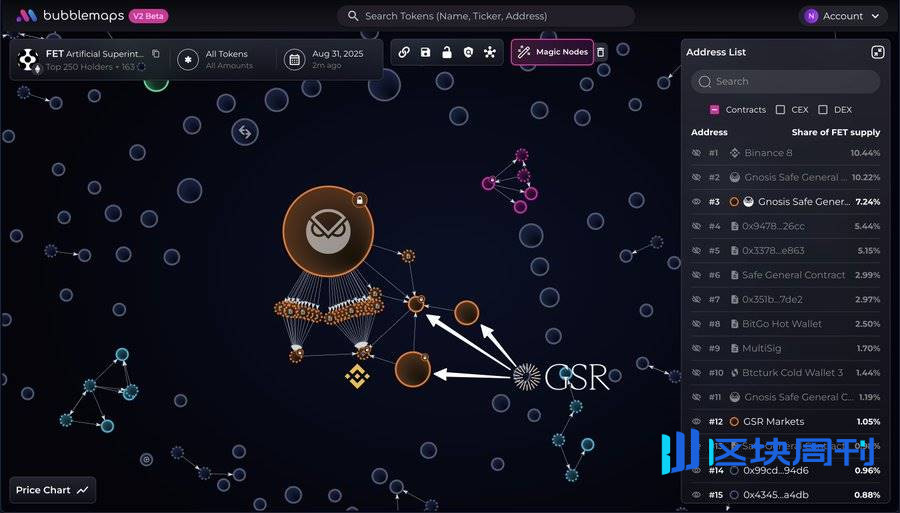This screenshot has width=900, height=513.
Task: Collapse the Address List panel
Action: point(877,52)
